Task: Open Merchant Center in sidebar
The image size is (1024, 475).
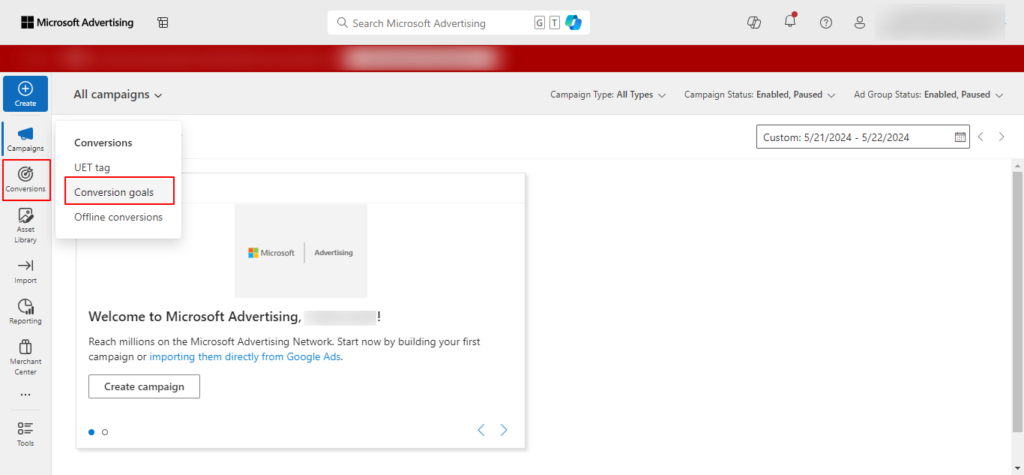Action: click(x=25, y=357)
